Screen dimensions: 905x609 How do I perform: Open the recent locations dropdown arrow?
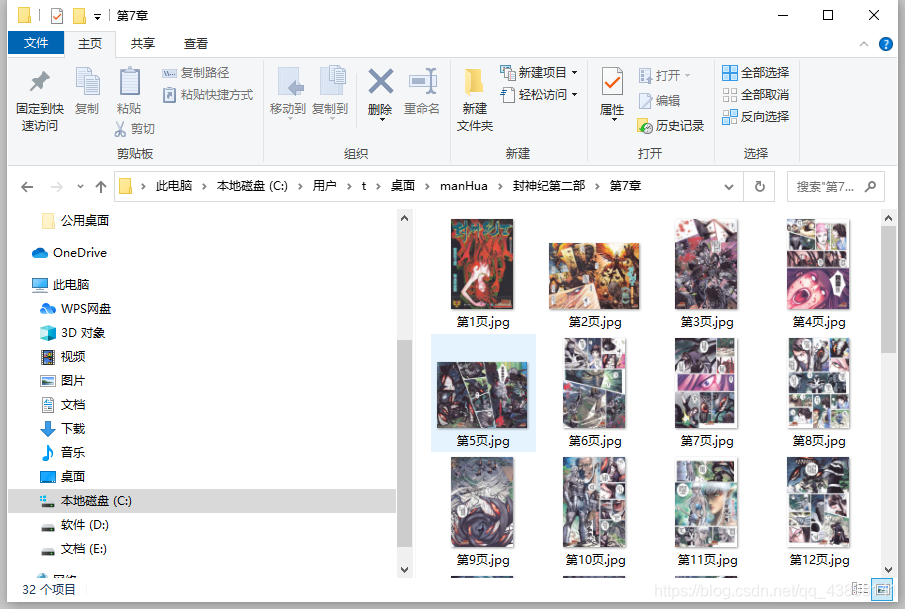point(80,186)
